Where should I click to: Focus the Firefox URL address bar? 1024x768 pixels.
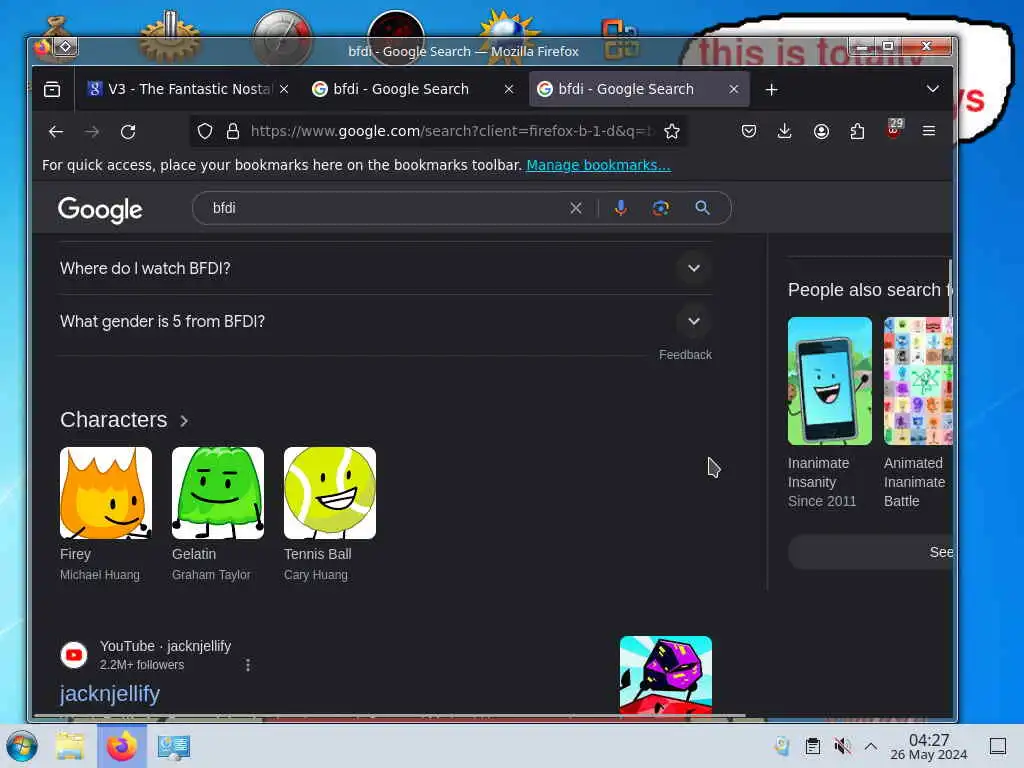point(451,131)
